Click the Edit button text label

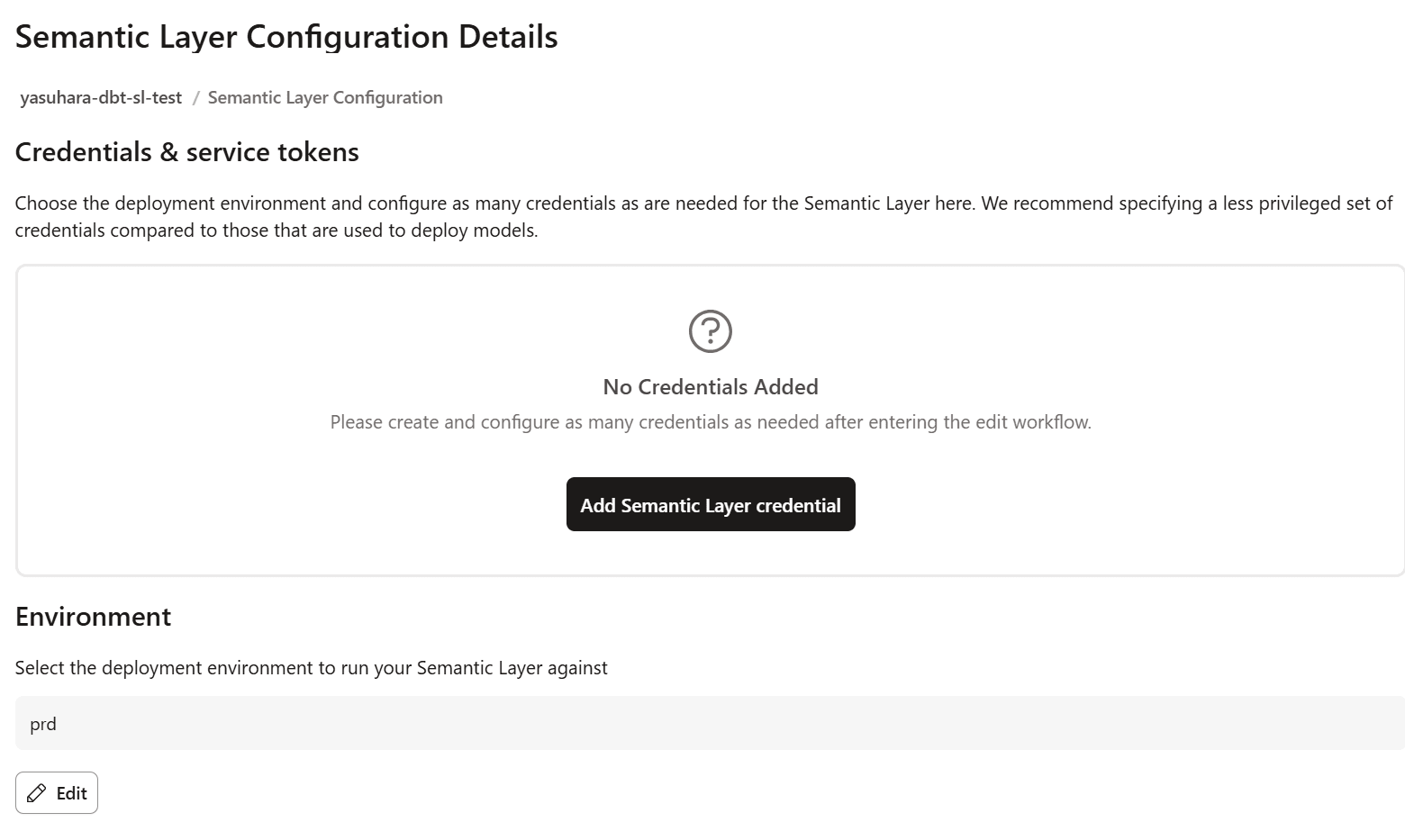(x=71, y=793)
